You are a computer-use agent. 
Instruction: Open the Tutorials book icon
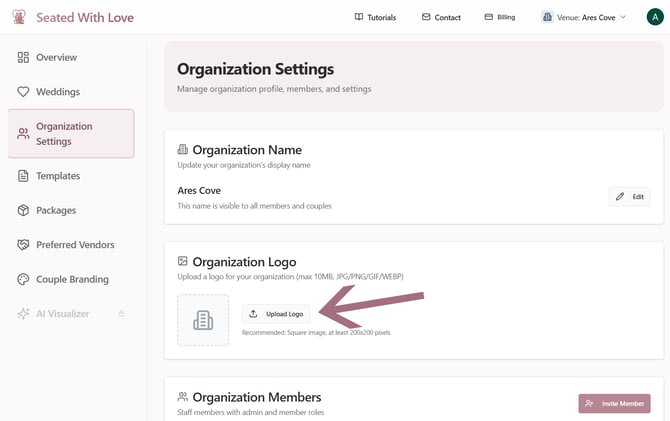pyautogui.click(x=359, y=17)
